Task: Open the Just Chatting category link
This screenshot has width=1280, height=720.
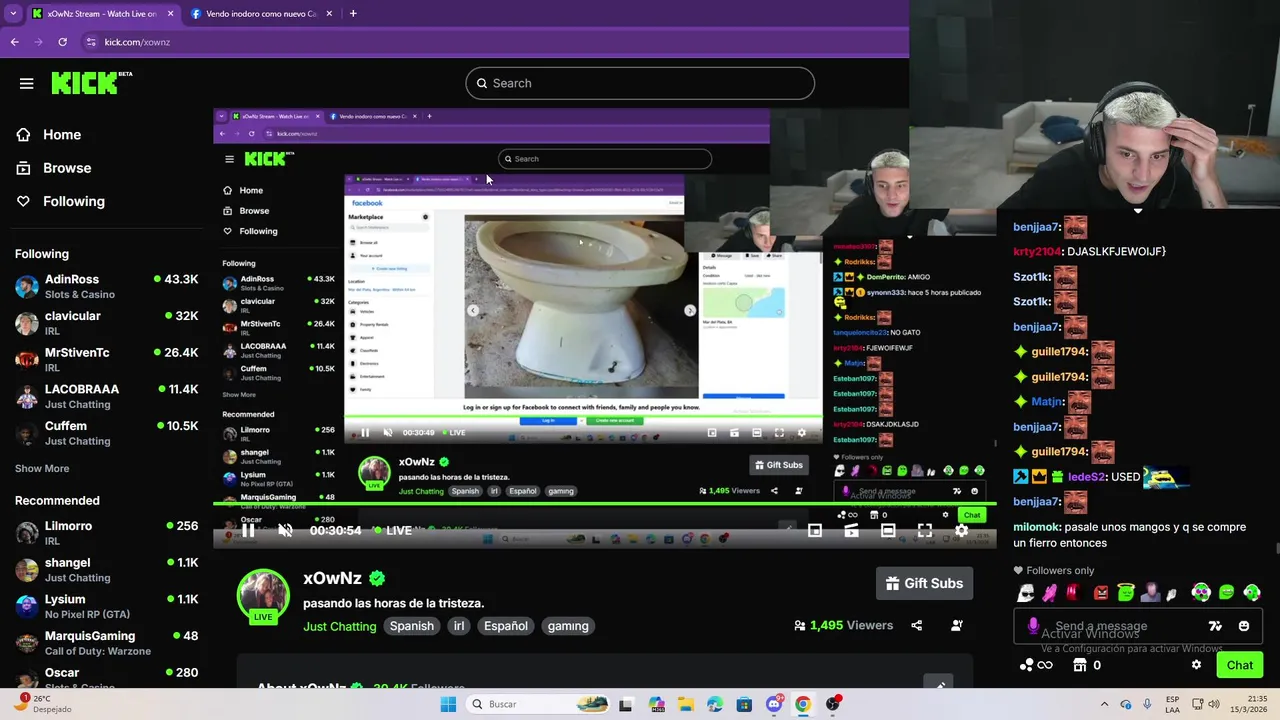Action: (x=340, y=626)
